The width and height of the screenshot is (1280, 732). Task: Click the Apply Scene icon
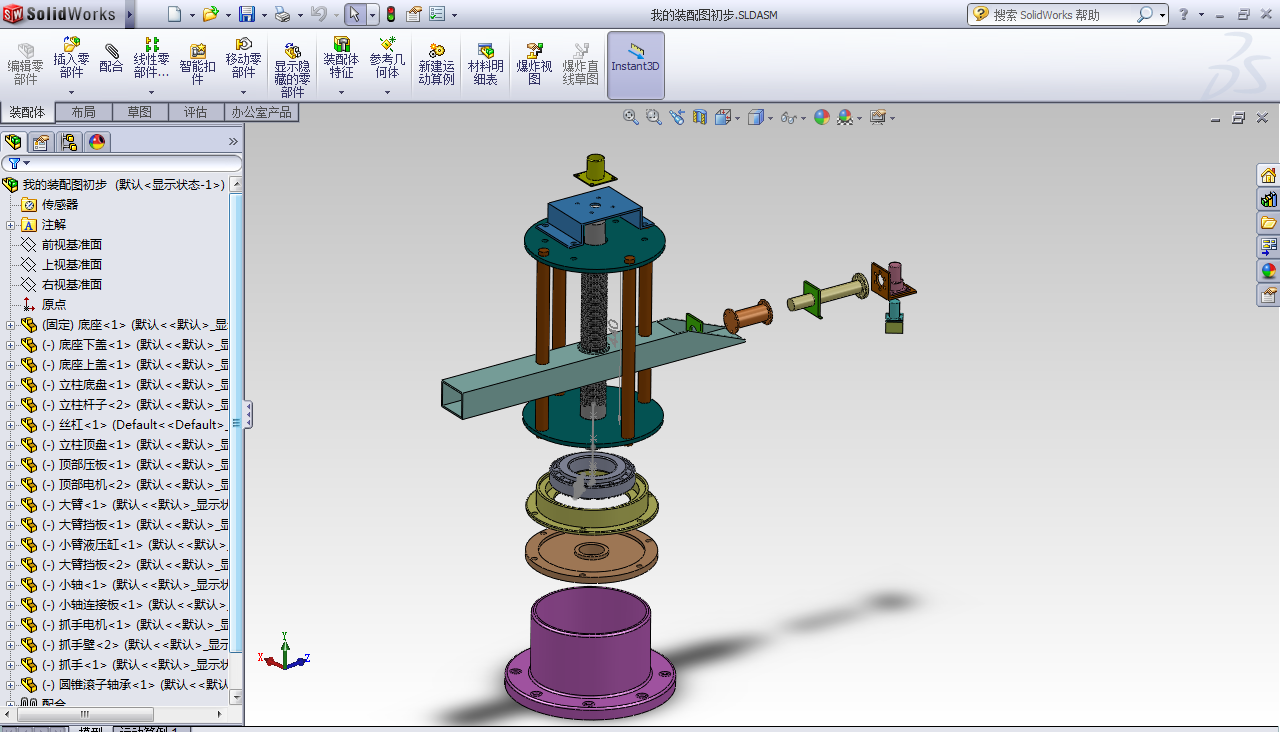coord(844,117)
